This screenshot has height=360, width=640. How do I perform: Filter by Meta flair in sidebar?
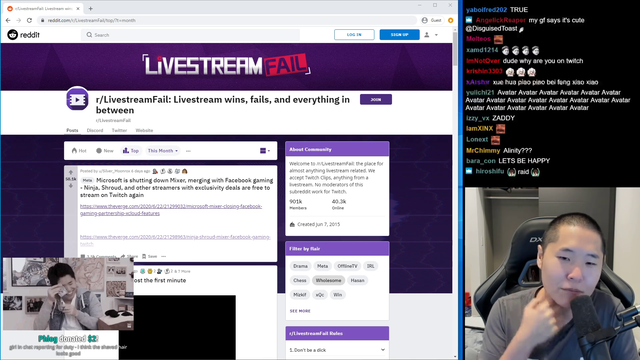pos(322,266)
